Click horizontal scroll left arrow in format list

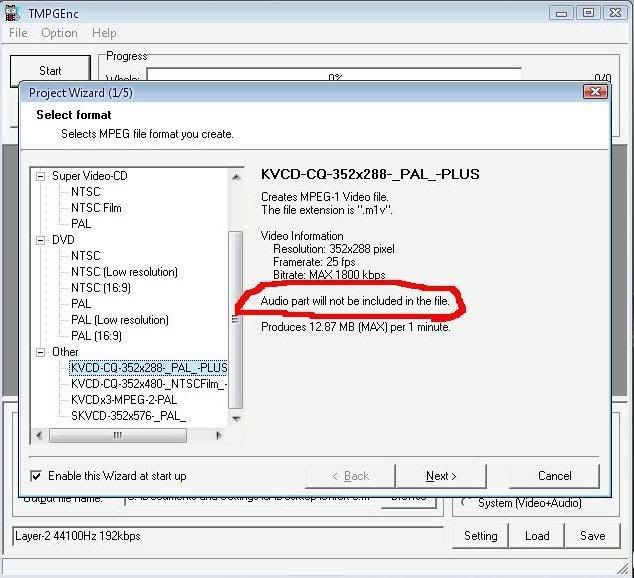click(39, 435)
